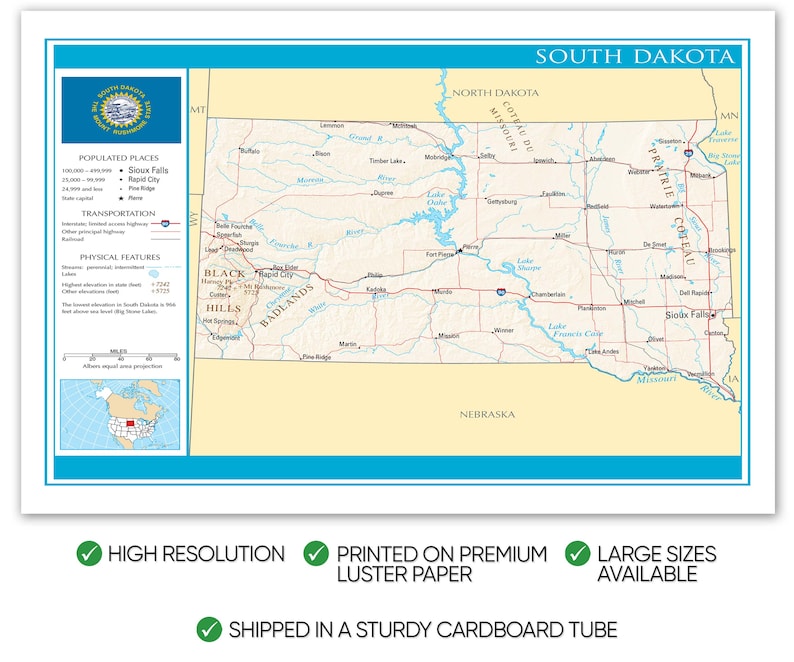Click the South Dakota state flag image
Image resolution: width=794 pixels, height=662 pixels.
pyautogui.click(x=121, y=110)
